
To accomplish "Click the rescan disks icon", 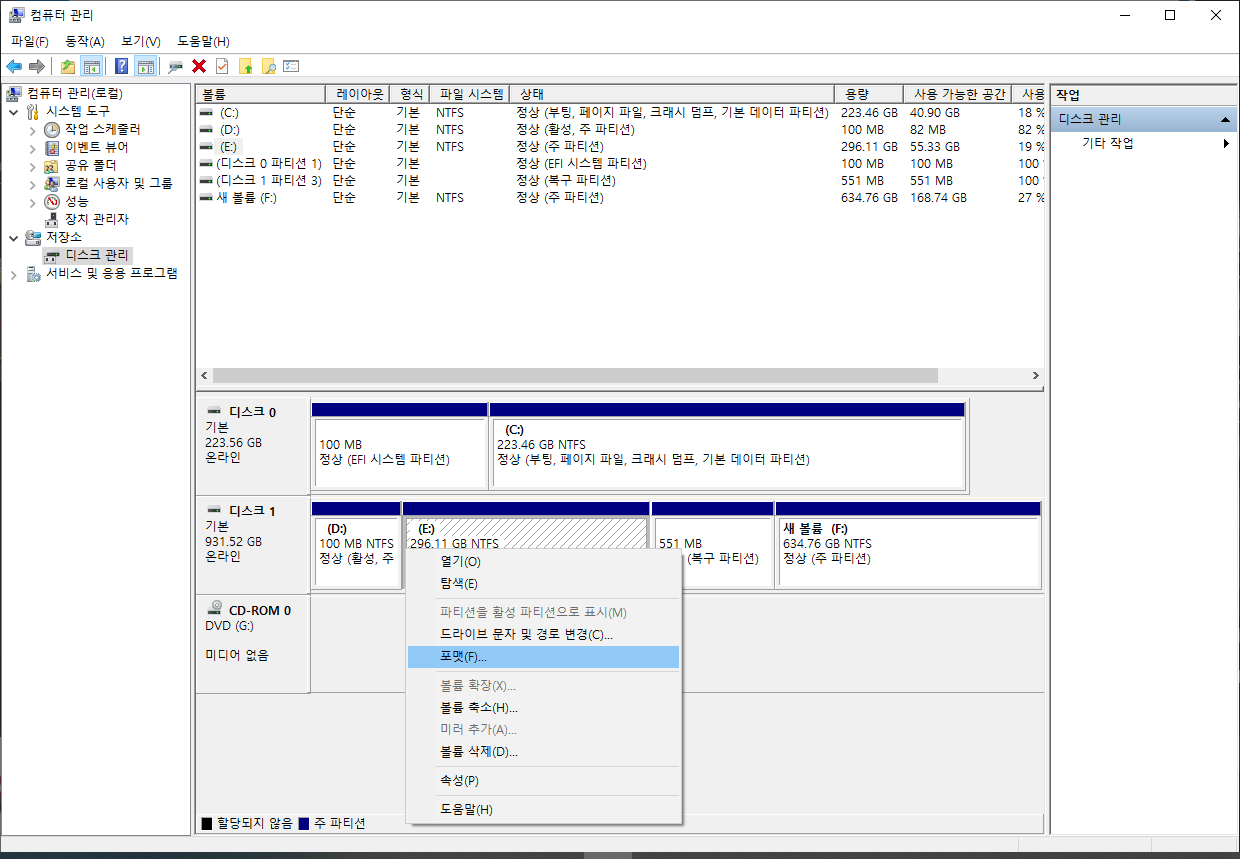I will tap(175, 66).
